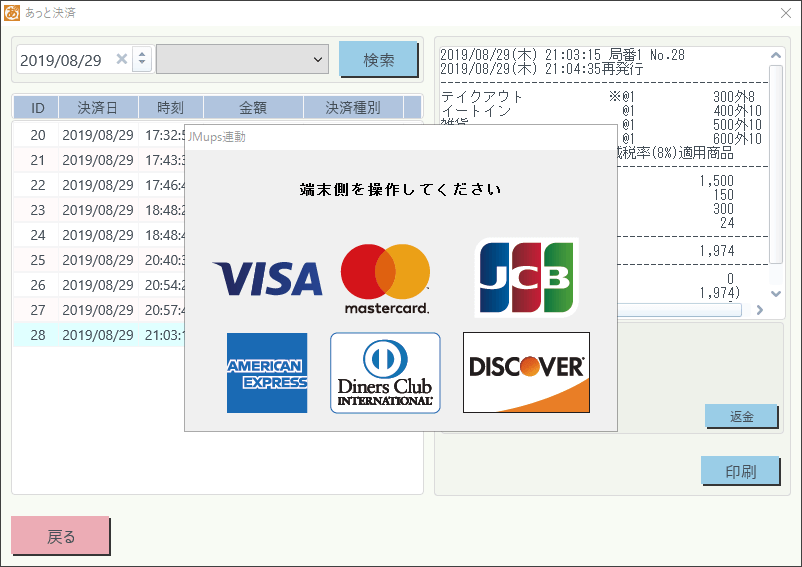802x567 pixels.
Task: Open the payment type dropdown
Action: 243,60
